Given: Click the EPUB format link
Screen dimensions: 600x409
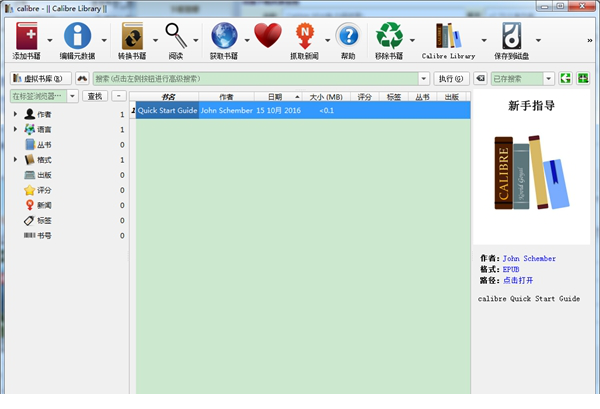Looking at the screenshot, I should coord(511,269).
